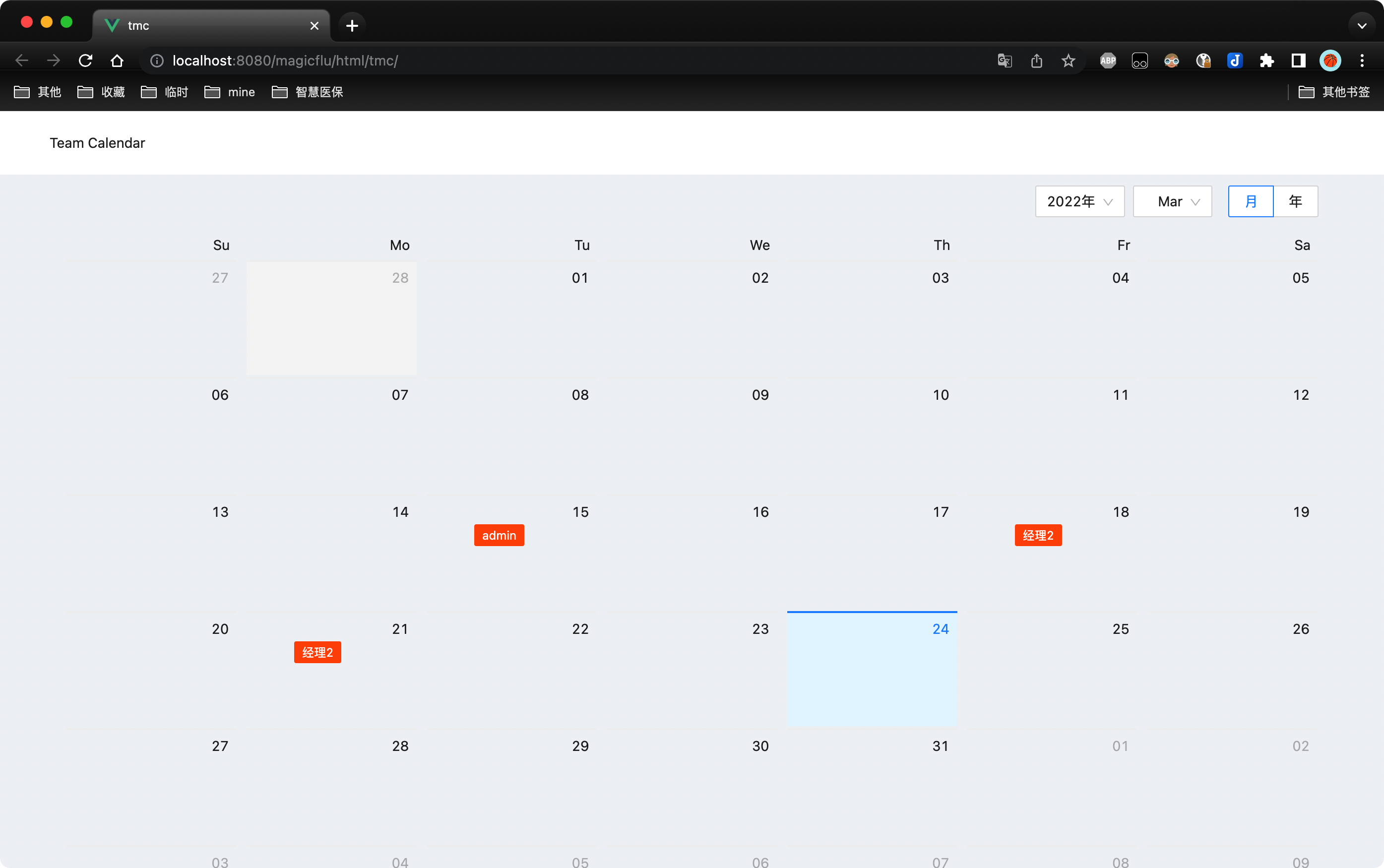Open the mine bookmarks folder
This screenshot has height=868, width=1384.
click(230, 92)
